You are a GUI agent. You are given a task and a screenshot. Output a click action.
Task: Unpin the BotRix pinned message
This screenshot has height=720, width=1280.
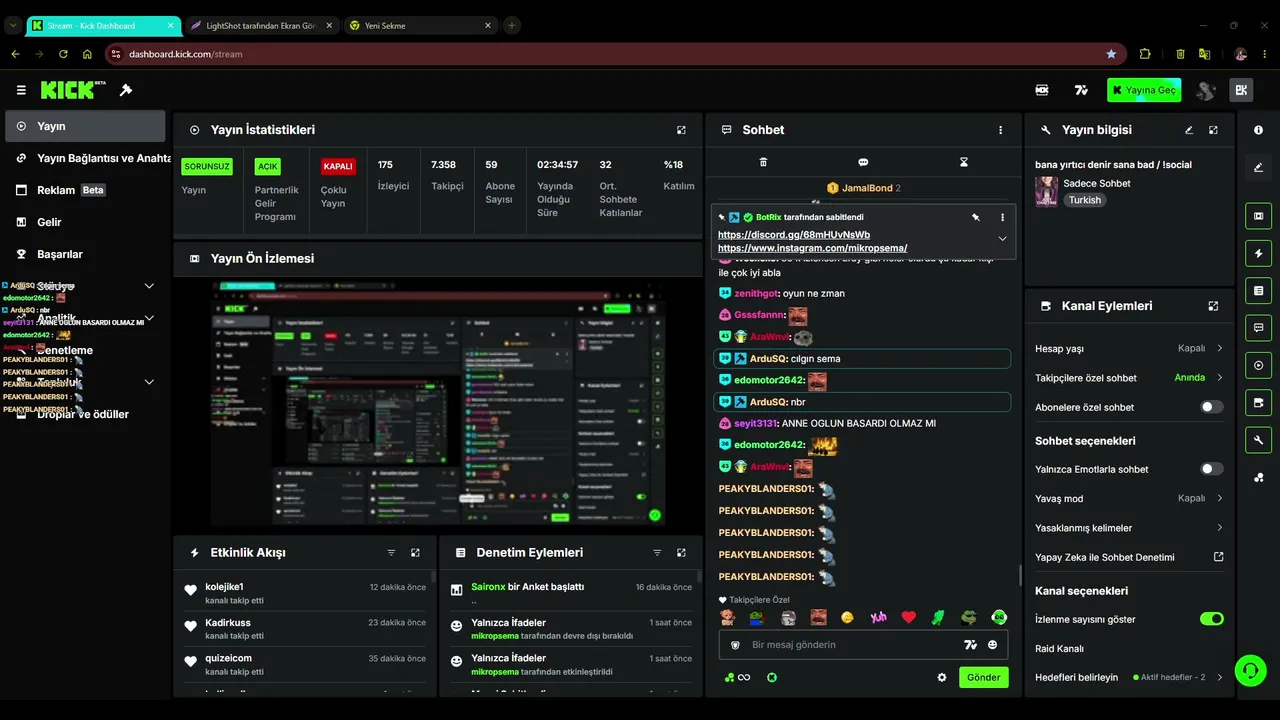[976, 217]
